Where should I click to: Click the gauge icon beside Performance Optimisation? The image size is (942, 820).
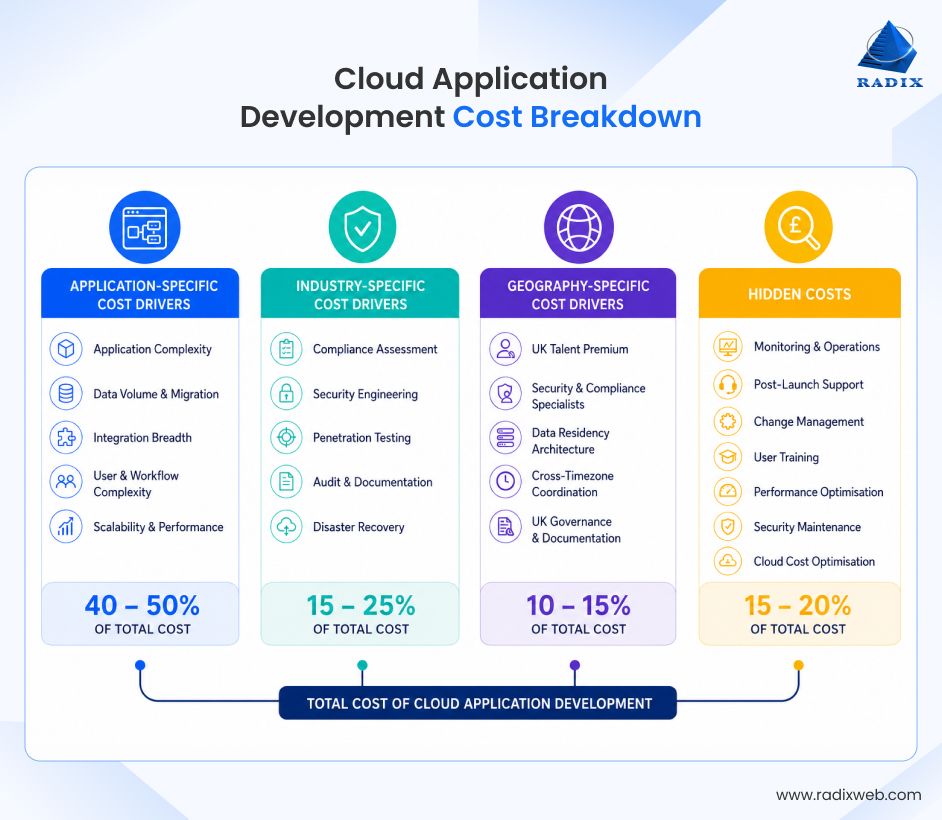pyautogui.click(x=728, y=491)
